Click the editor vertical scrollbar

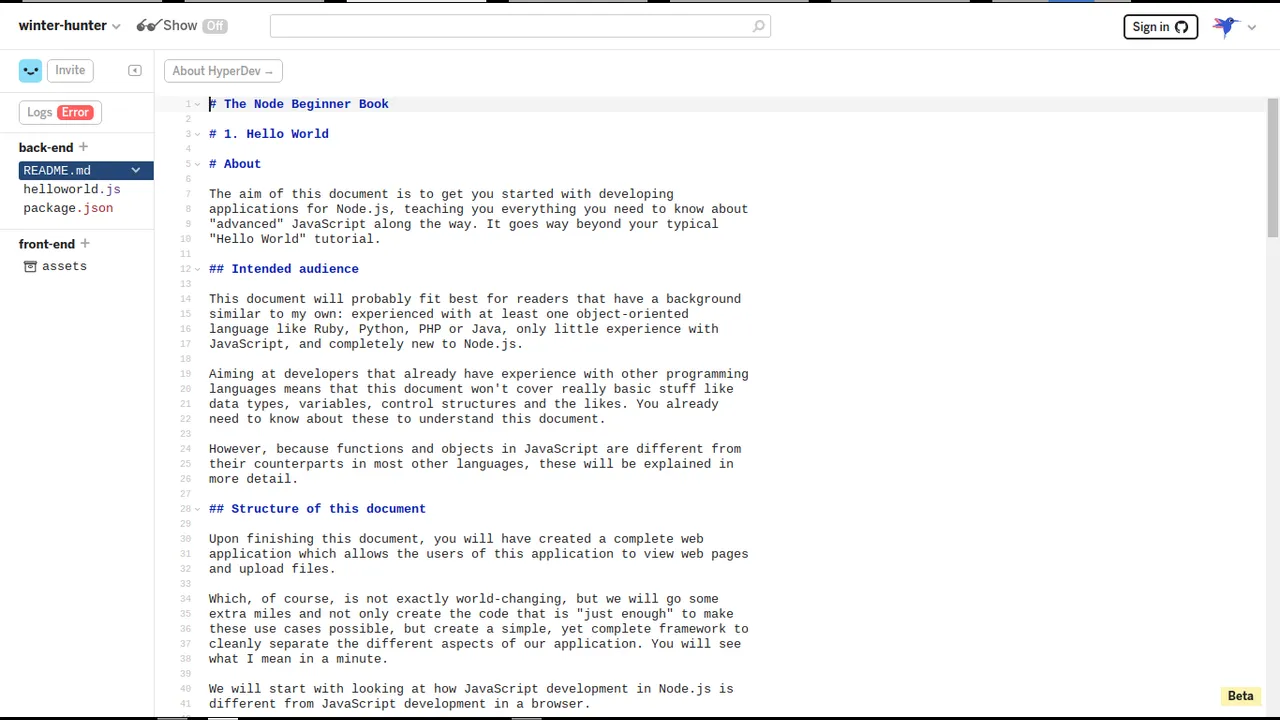point(1272,168)
